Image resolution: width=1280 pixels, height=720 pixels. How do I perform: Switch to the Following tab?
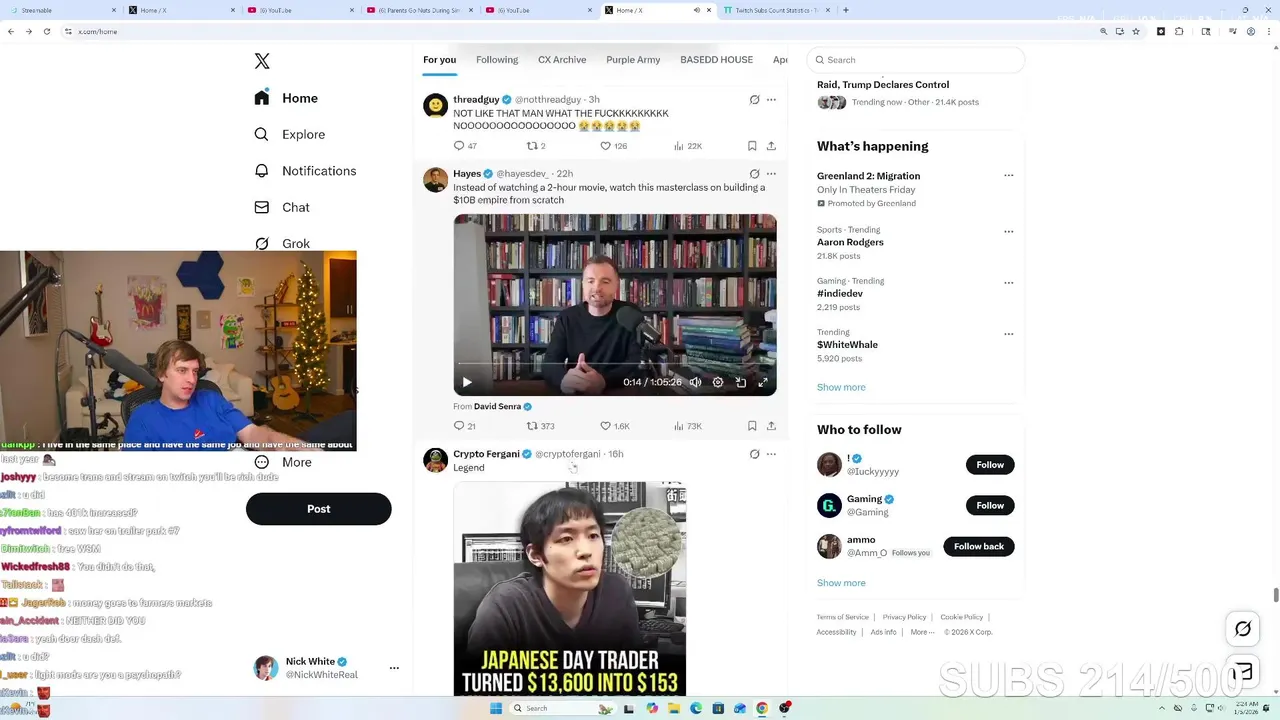point(497,60)
